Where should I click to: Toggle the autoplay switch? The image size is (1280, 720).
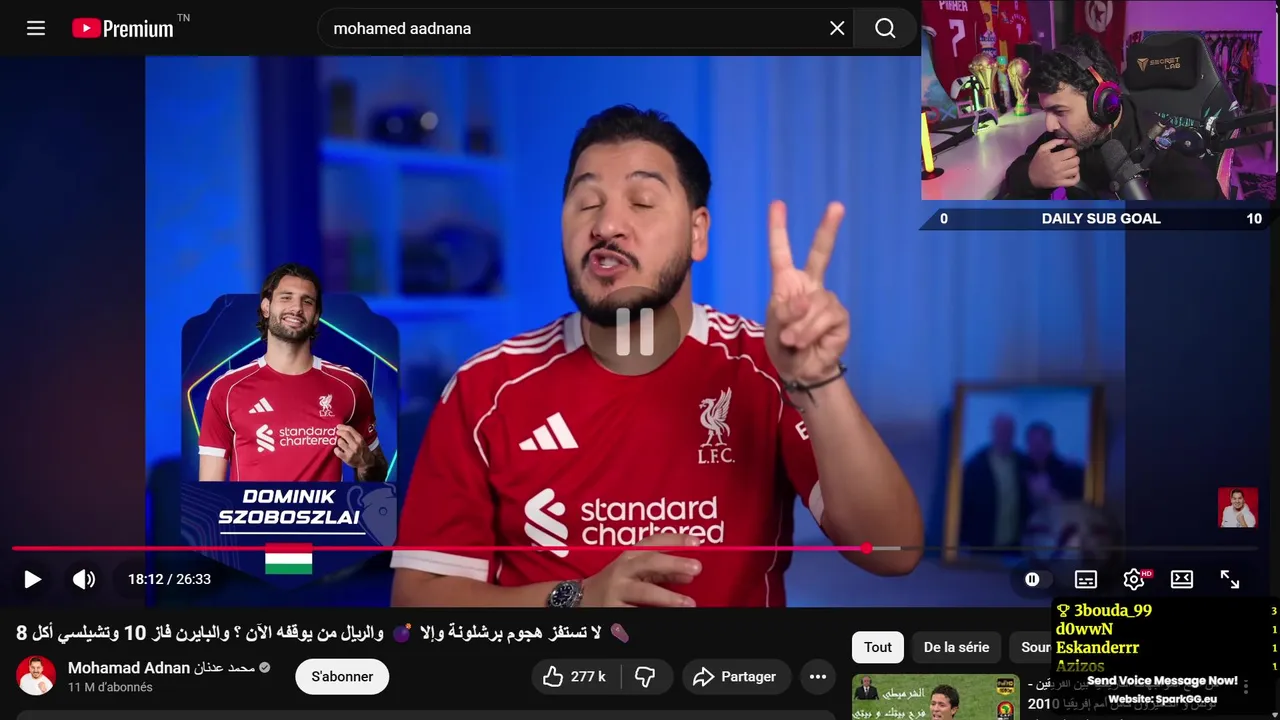pos(1032,579)
